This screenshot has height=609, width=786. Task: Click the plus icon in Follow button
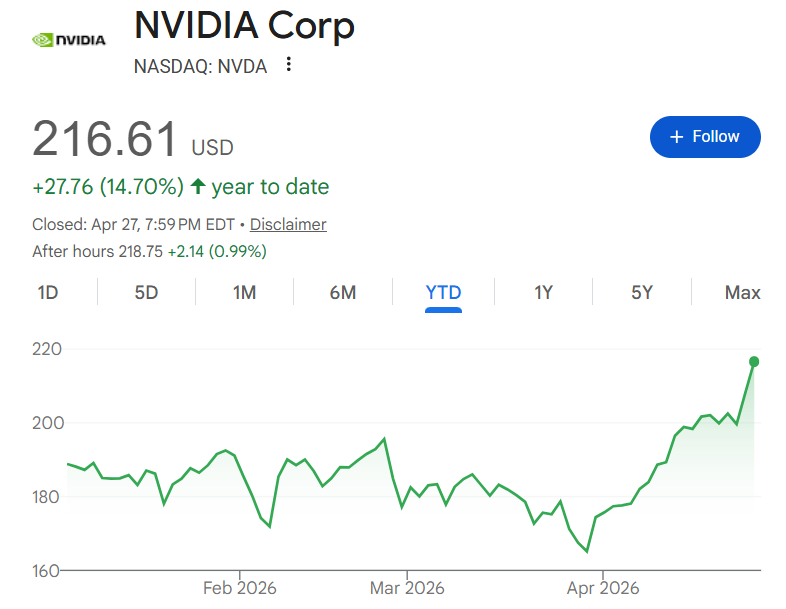pos(677,137)
